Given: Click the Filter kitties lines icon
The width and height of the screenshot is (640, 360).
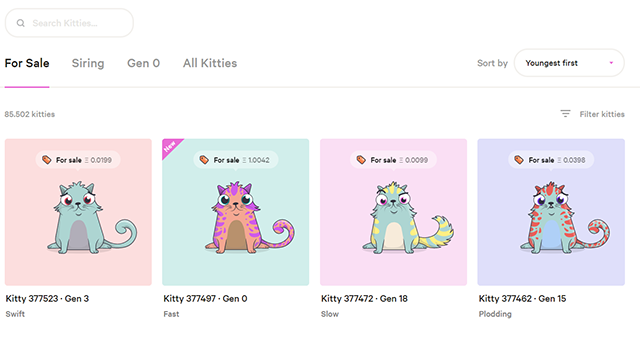Looking at the screenshot, I should (x=565, y=114).
